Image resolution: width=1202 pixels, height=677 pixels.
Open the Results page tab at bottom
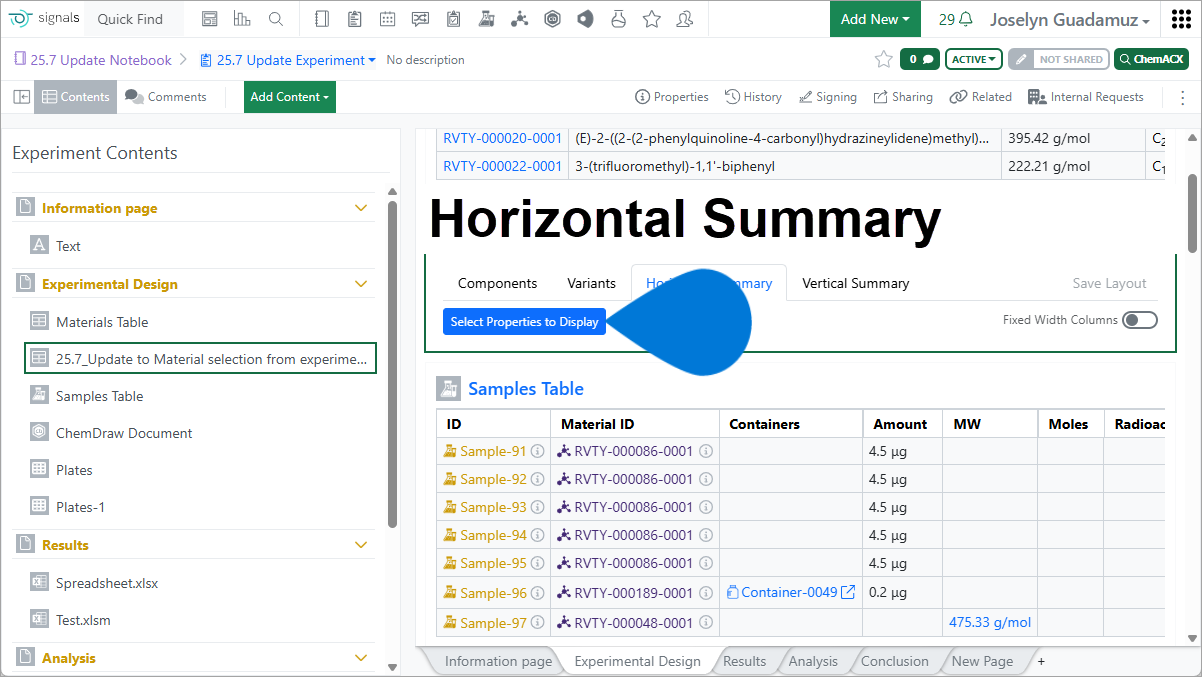pos(744,661)
